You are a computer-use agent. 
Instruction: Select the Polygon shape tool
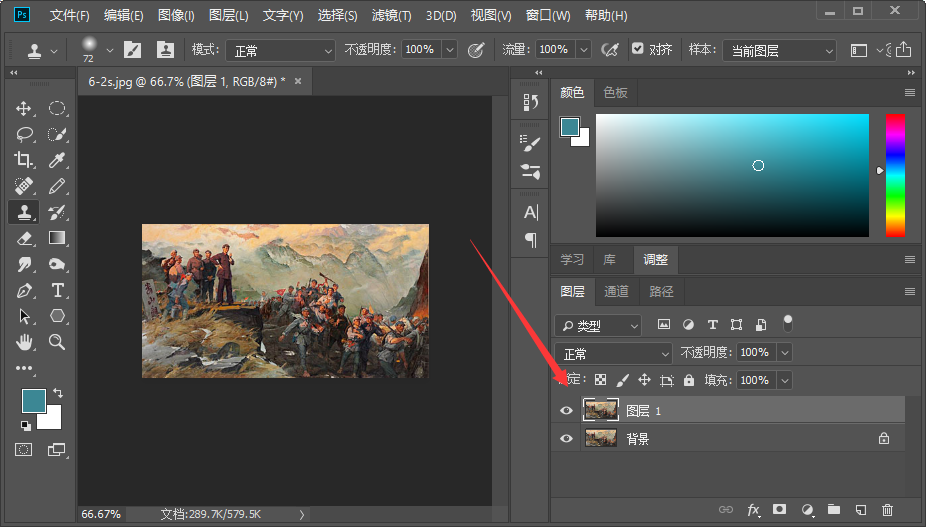point(57,316)
